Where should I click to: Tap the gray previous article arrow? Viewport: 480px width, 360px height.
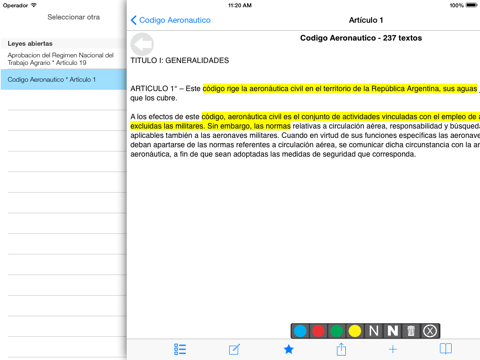coord(142,44)
